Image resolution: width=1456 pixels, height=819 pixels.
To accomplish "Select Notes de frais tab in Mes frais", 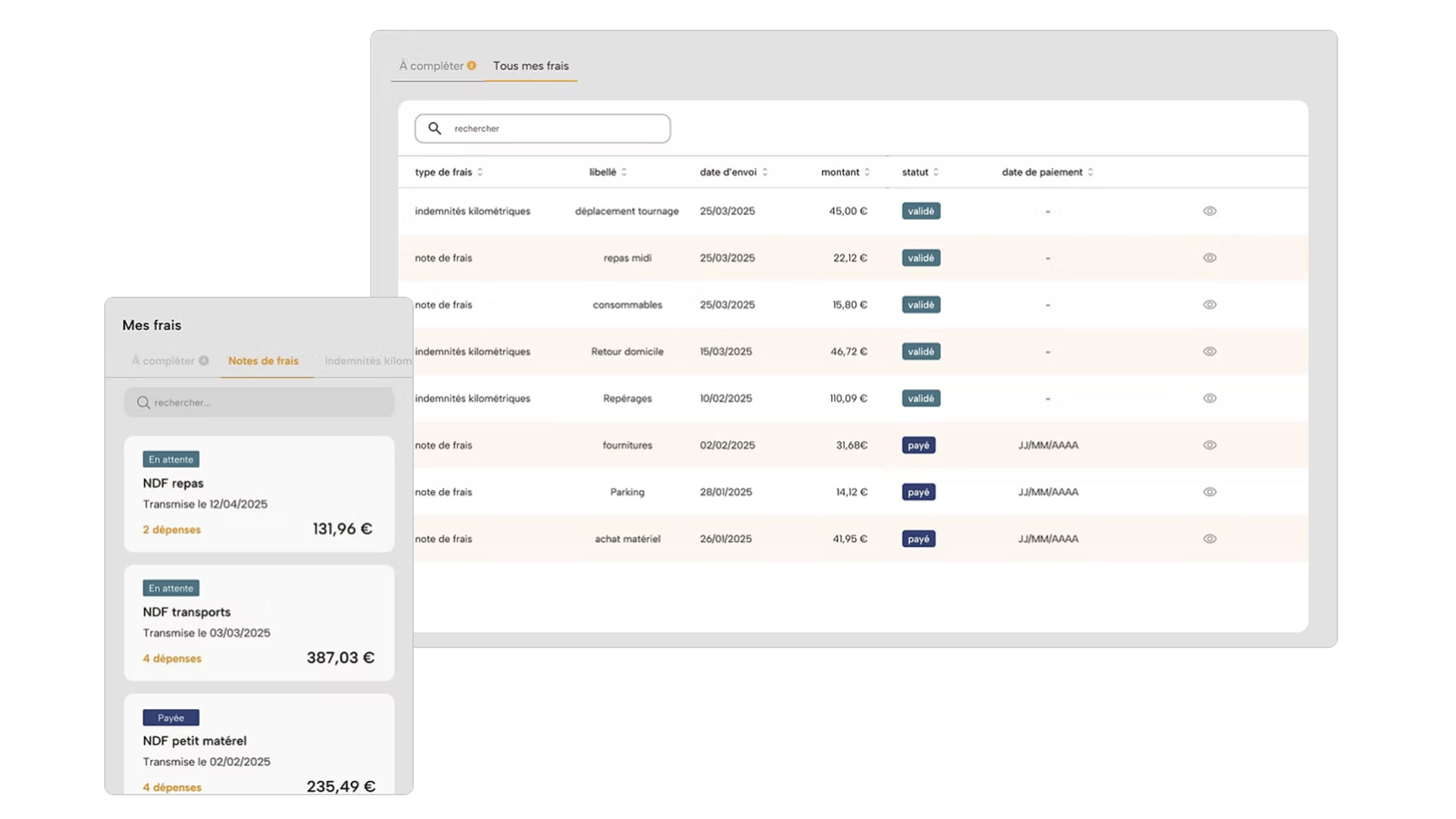I will click(x=263, y=361).
